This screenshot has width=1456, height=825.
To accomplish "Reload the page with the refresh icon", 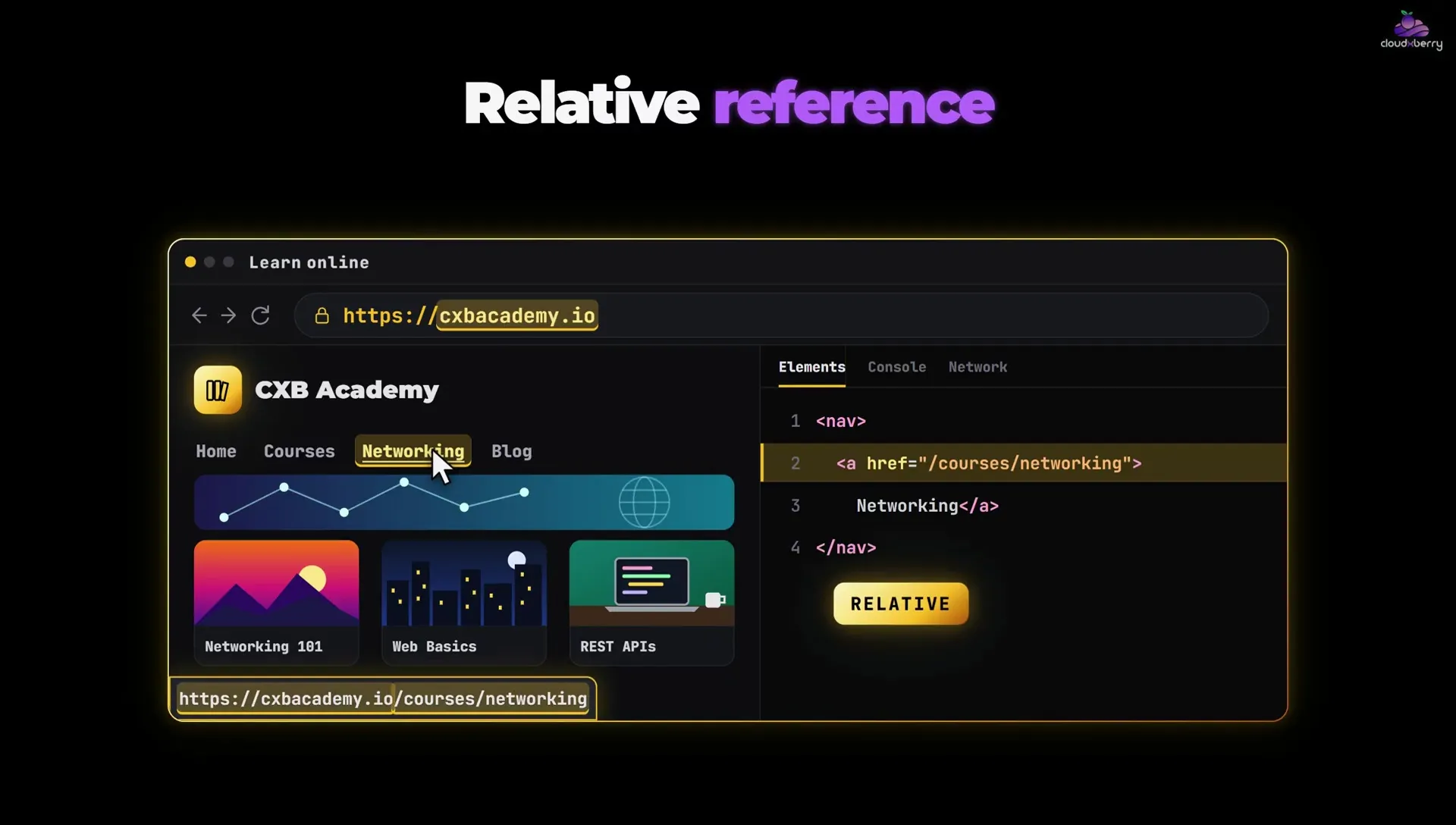I will (260, 315).
